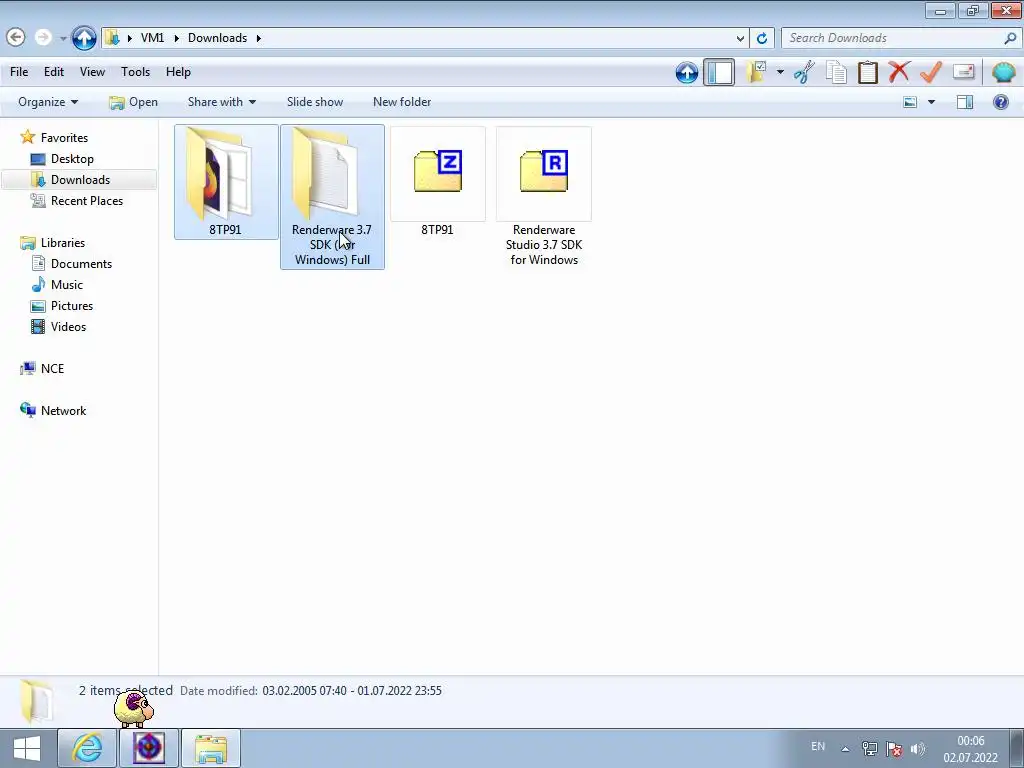Click the E-mail envelope icon
1024x768 pixels.
tap(964, 71)
